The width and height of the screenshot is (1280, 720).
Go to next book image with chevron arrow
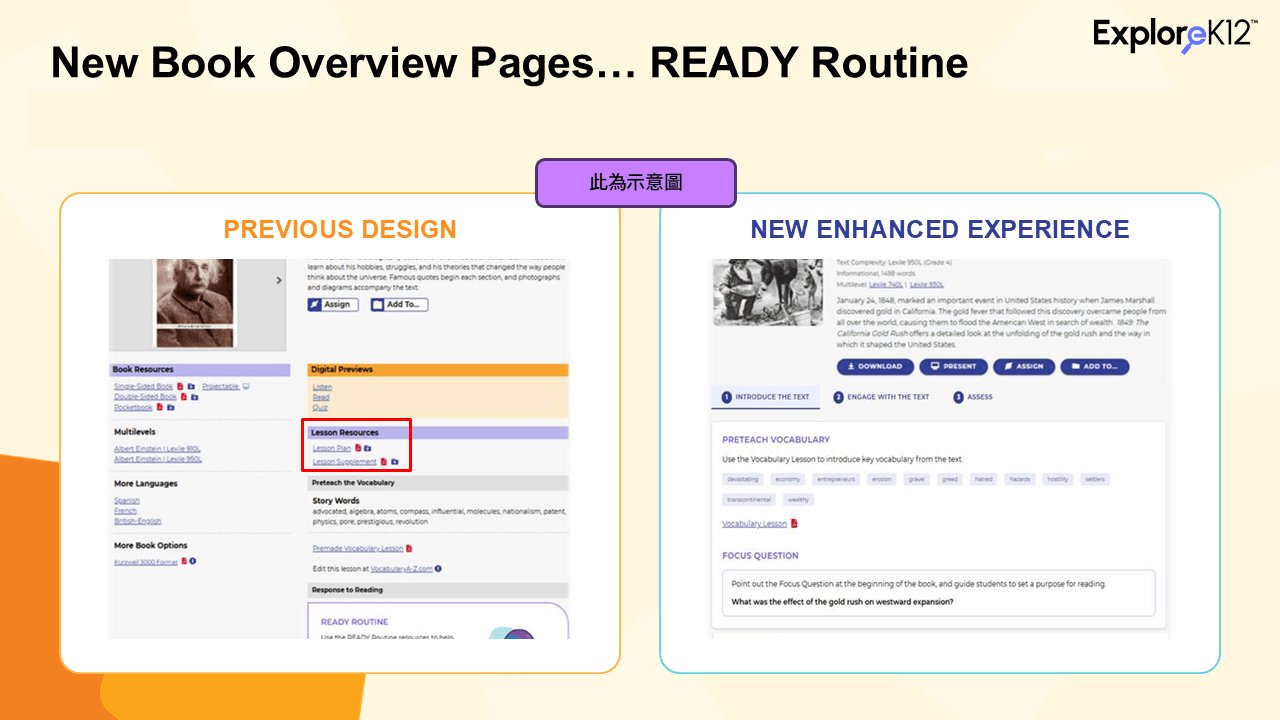pyautogui.click(x=279, y=281)
